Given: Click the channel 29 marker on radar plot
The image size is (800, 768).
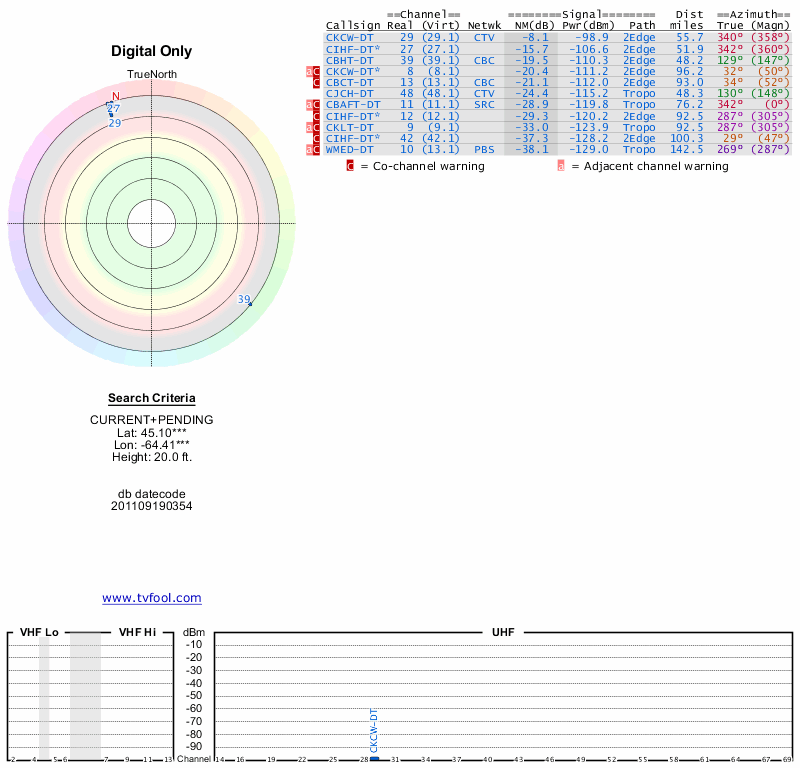Looking at the screenshot, I should tap(114, 123).
